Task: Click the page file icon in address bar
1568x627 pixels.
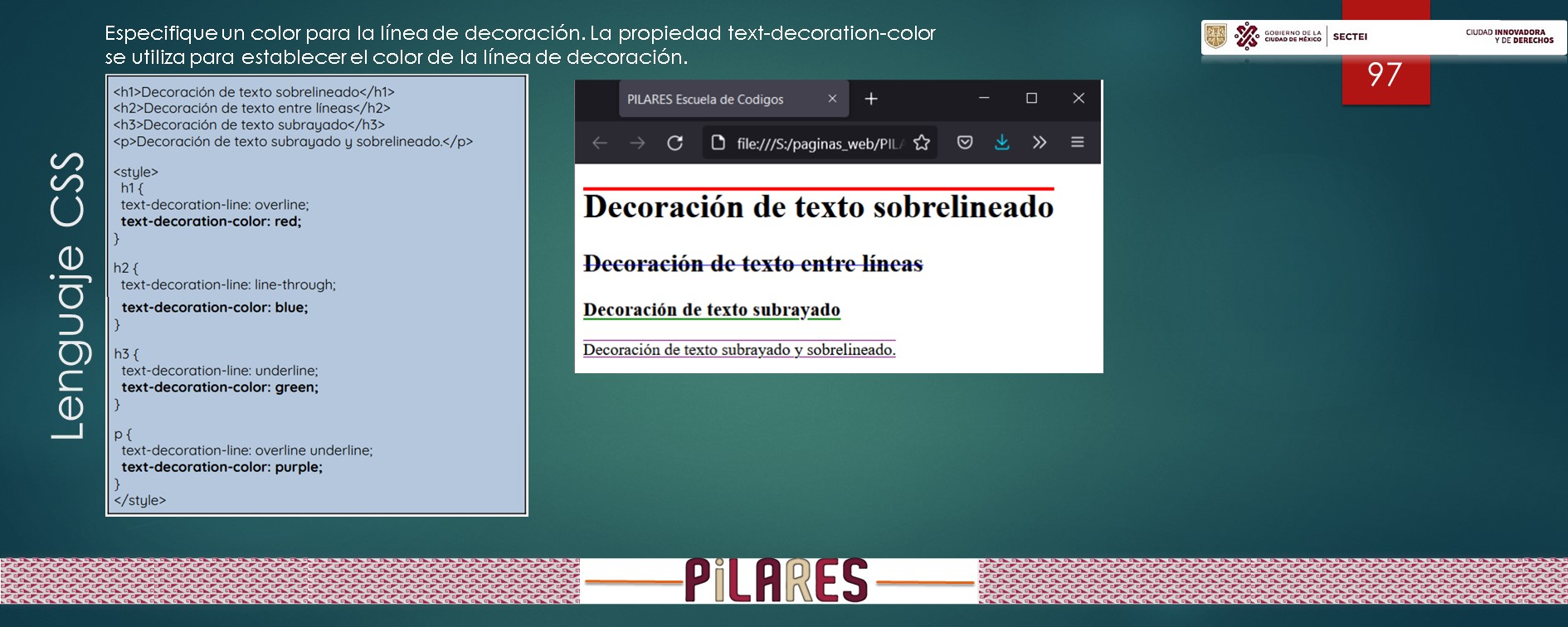Action: pos(718,143)
